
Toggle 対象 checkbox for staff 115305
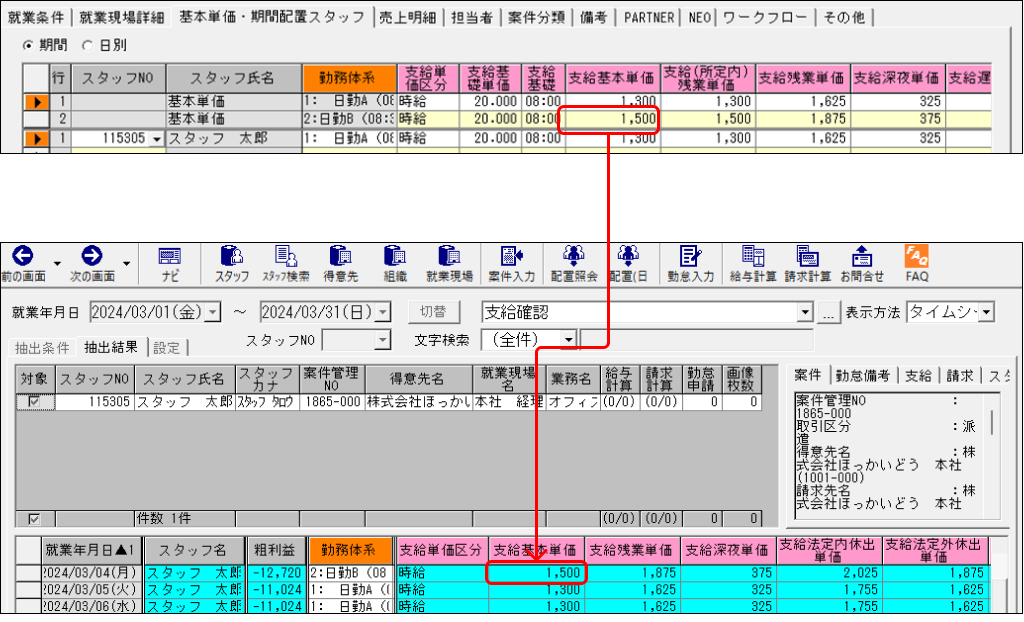(34, 402)
